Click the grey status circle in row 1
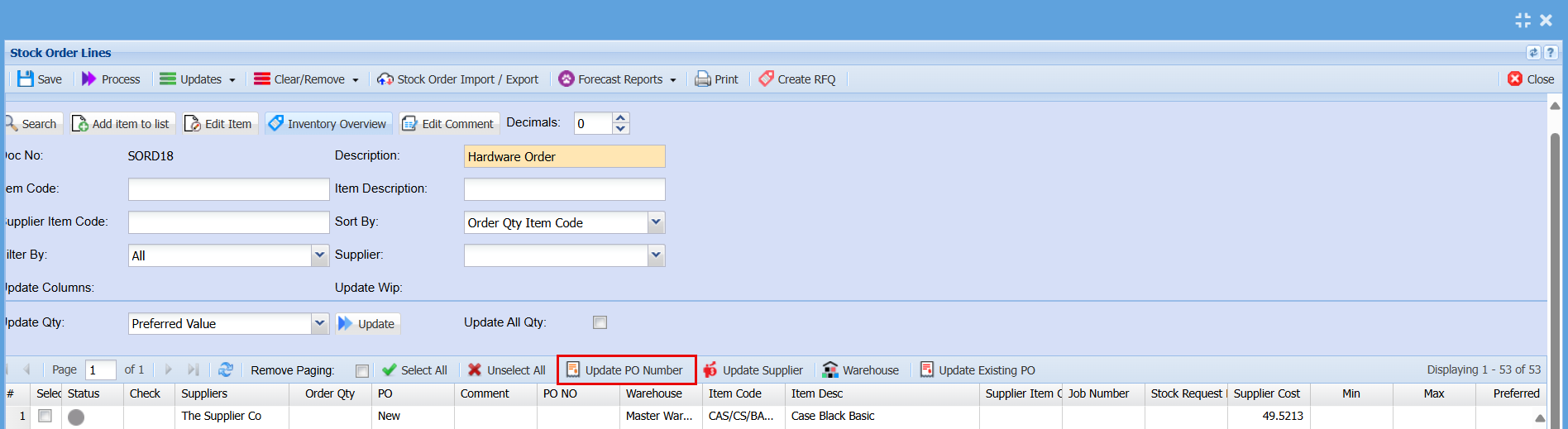 (x=76, y=417)
